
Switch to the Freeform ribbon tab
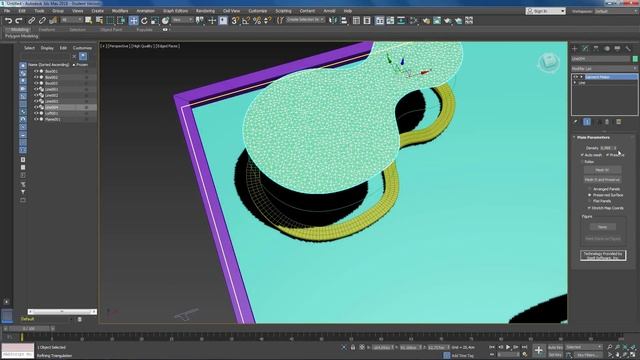click(47, 30)
